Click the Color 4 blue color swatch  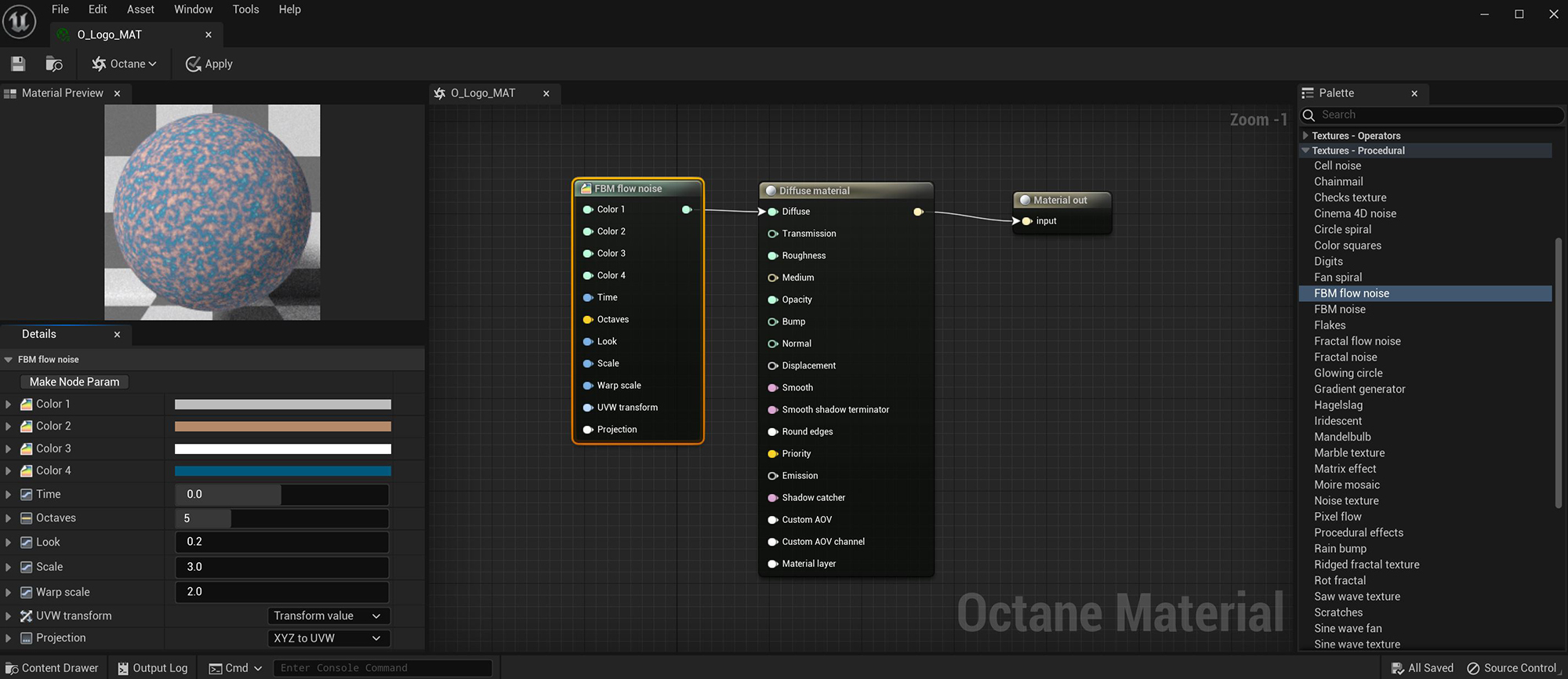coord(283,470)
